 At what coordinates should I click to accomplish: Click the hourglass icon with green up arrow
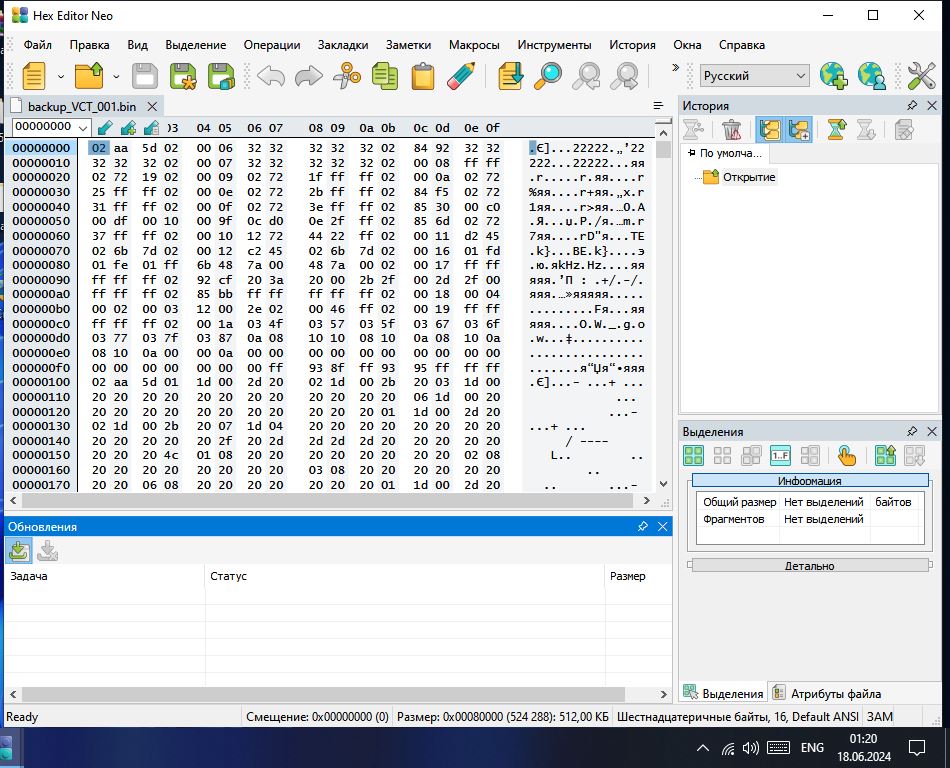(837, 130)
